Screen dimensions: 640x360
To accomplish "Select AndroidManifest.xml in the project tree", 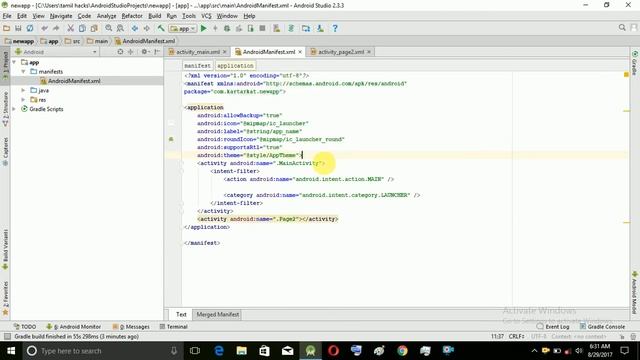I will point(74,81).
